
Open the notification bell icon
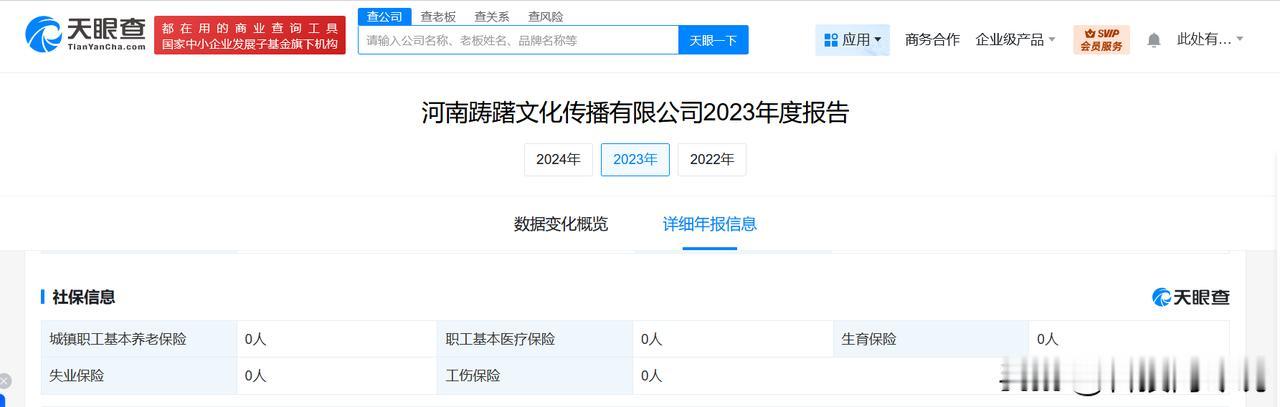pos(1154,40)
